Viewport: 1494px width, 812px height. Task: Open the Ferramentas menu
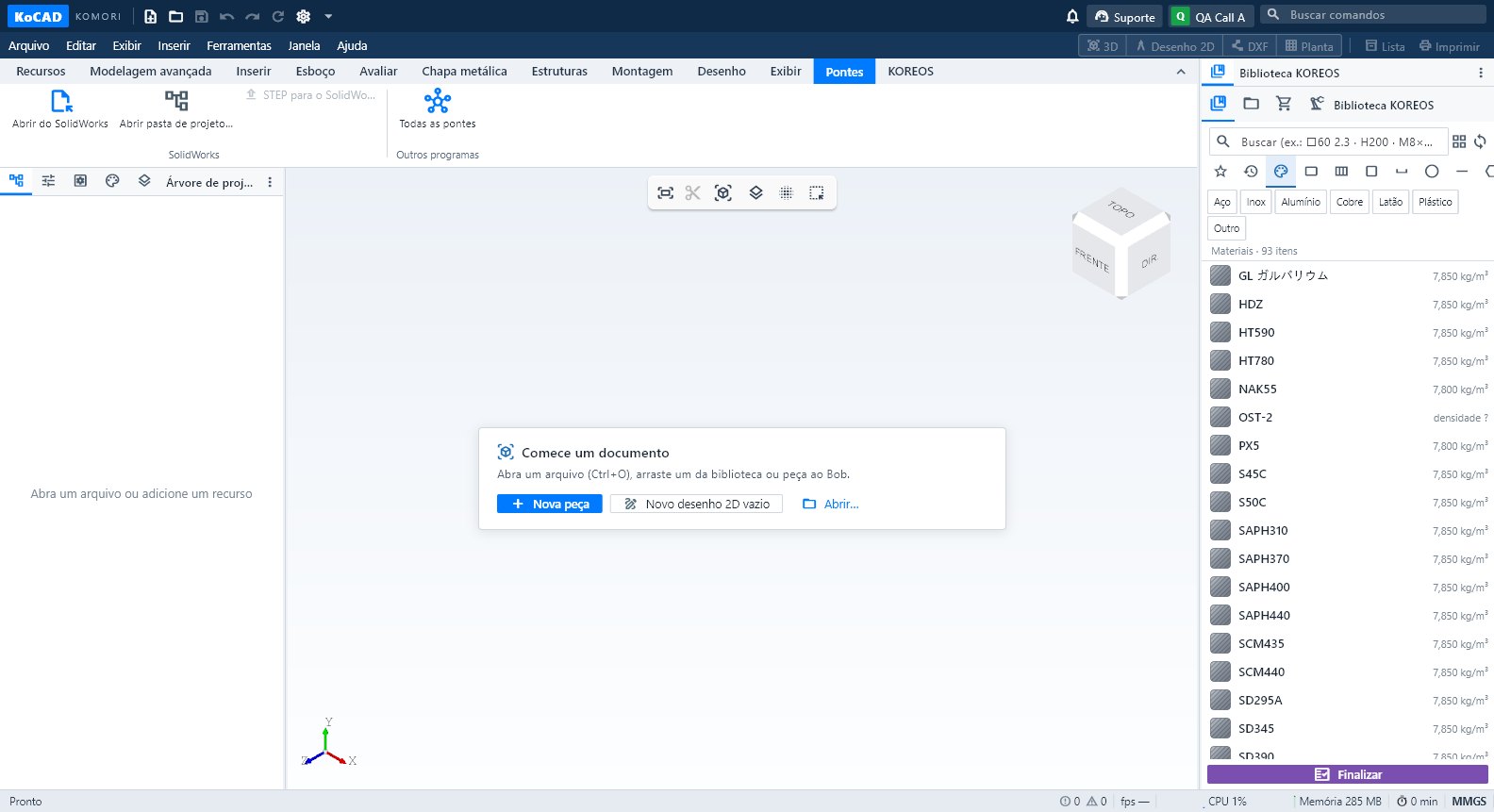point(239,45)
